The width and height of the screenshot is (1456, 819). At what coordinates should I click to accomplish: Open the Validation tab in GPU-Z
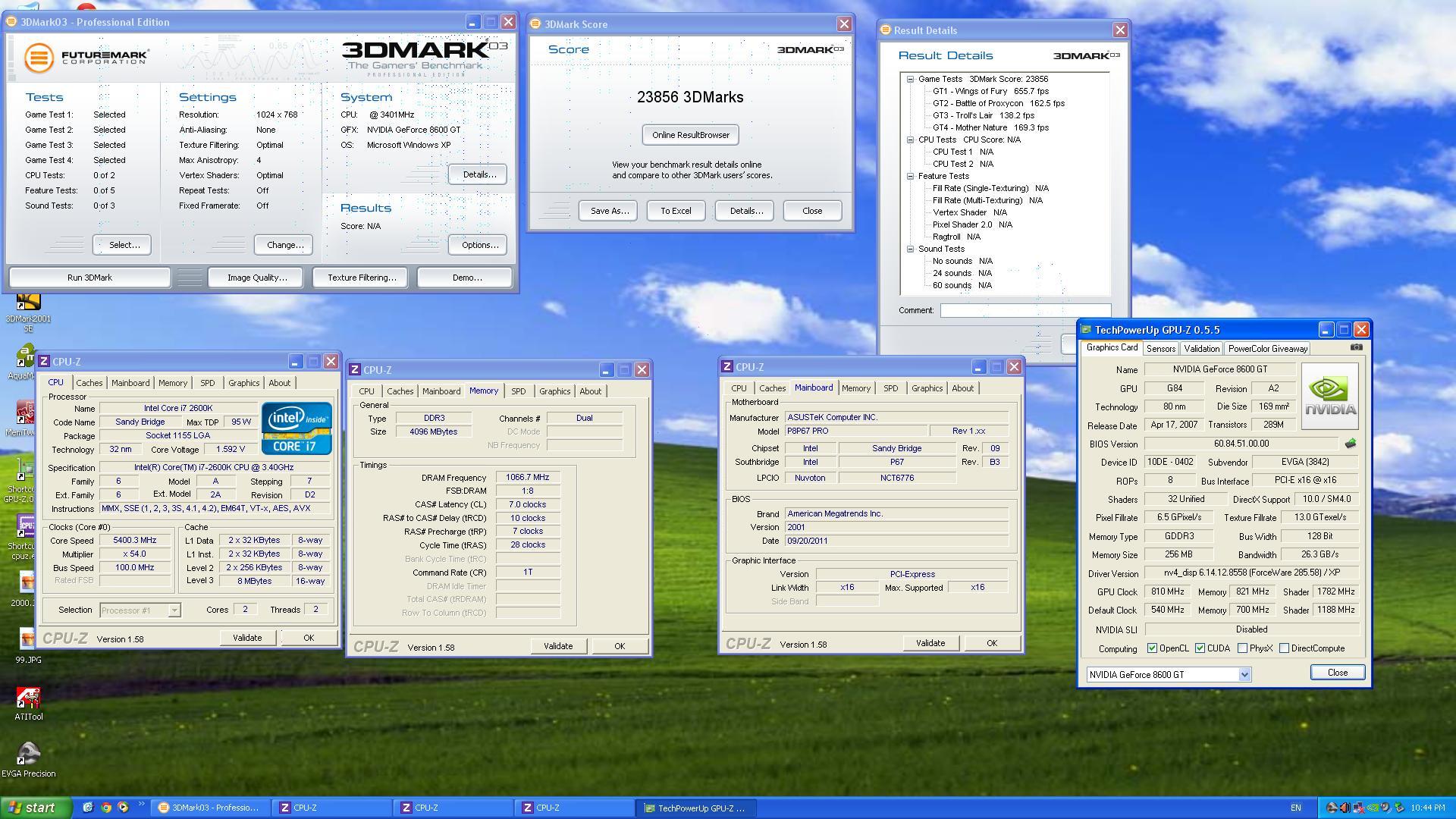(x=1201, y=349)
